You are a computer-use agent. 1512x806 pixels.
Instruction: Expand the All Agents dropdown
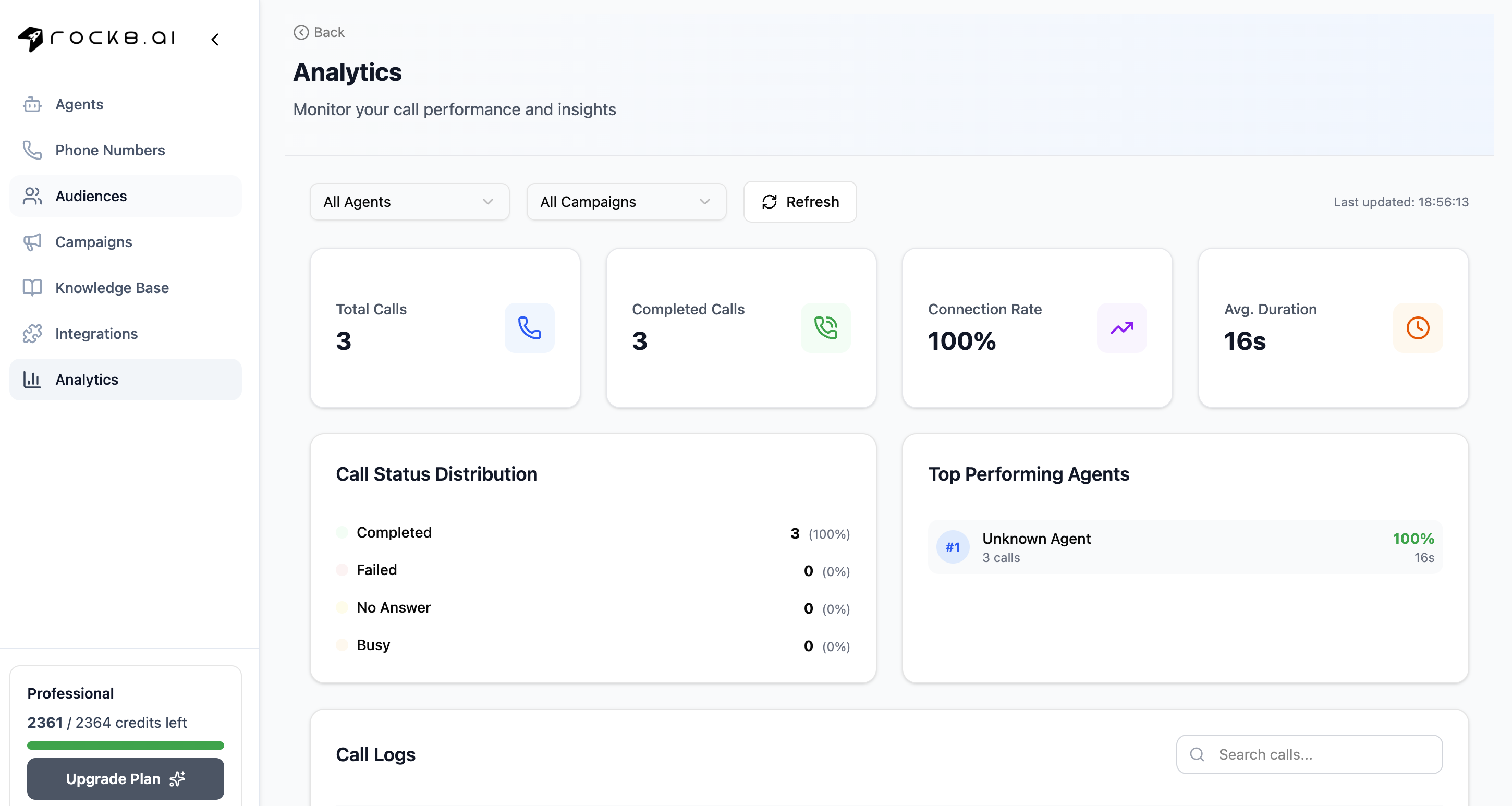[x=409, y=202]
